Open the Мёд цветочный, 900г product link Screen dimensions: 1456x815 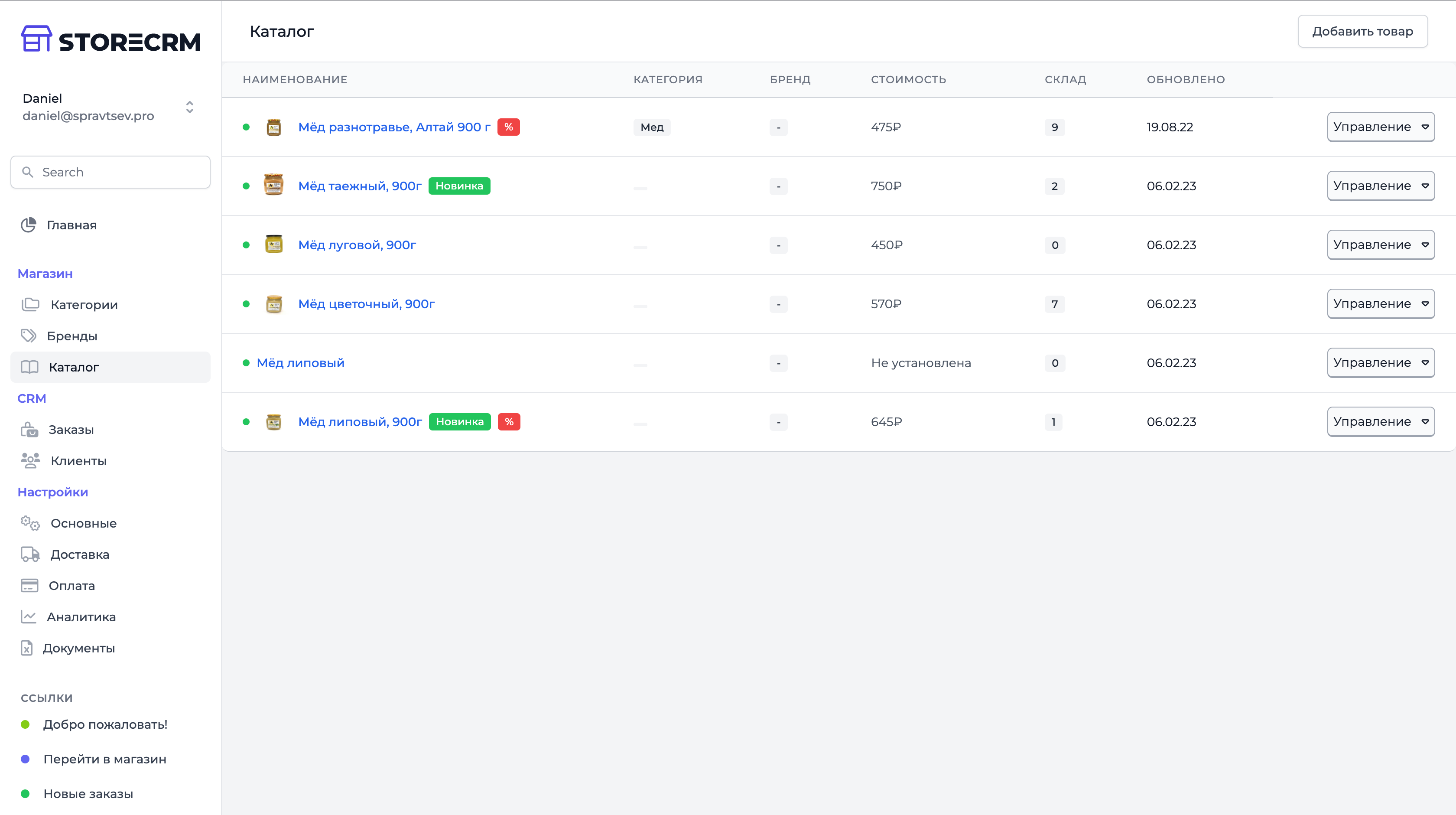pos(366,304)
